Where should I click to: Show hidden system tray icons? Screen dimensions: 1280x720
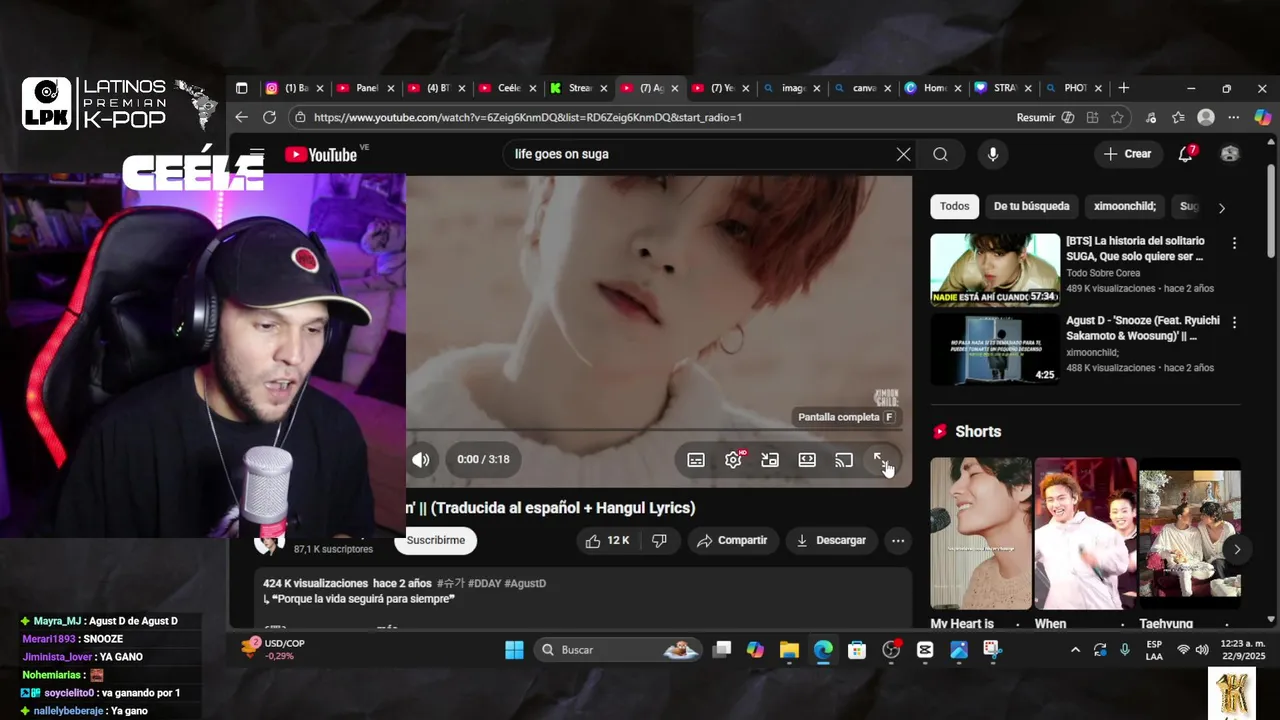(x=1075, y=650)
